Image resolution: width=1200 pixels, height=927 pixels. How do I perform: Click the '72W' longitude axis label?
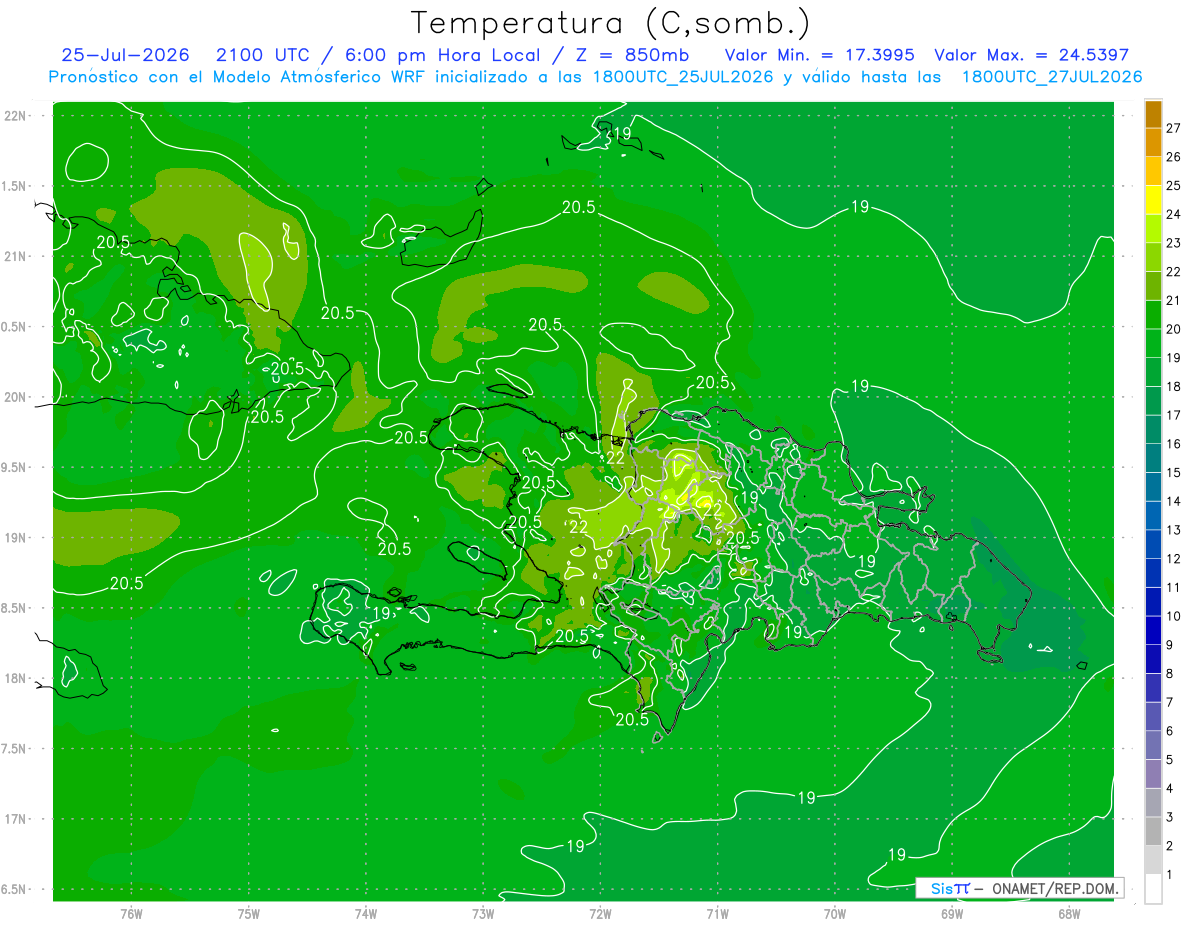pos(600,914)
